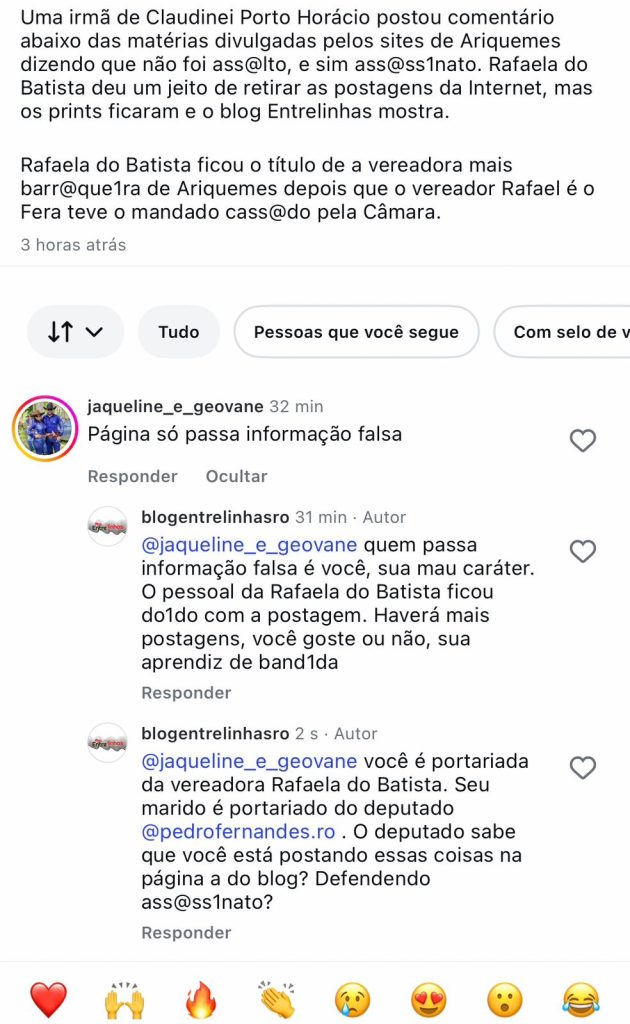Image resolution: width=630 pixels, height=1024 pixels.
Task: Tap the laughing tears emoji reaction
Action: pos(581,999)
